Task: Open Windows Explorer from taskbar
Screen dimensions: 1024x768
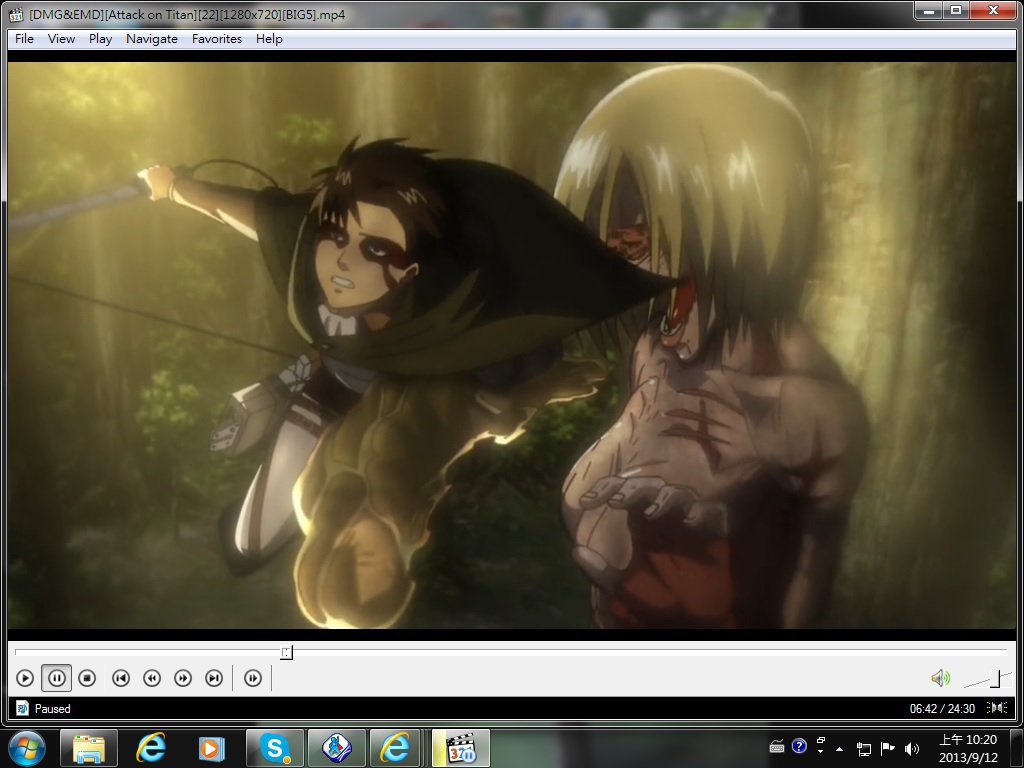Action: click(89, 748)
